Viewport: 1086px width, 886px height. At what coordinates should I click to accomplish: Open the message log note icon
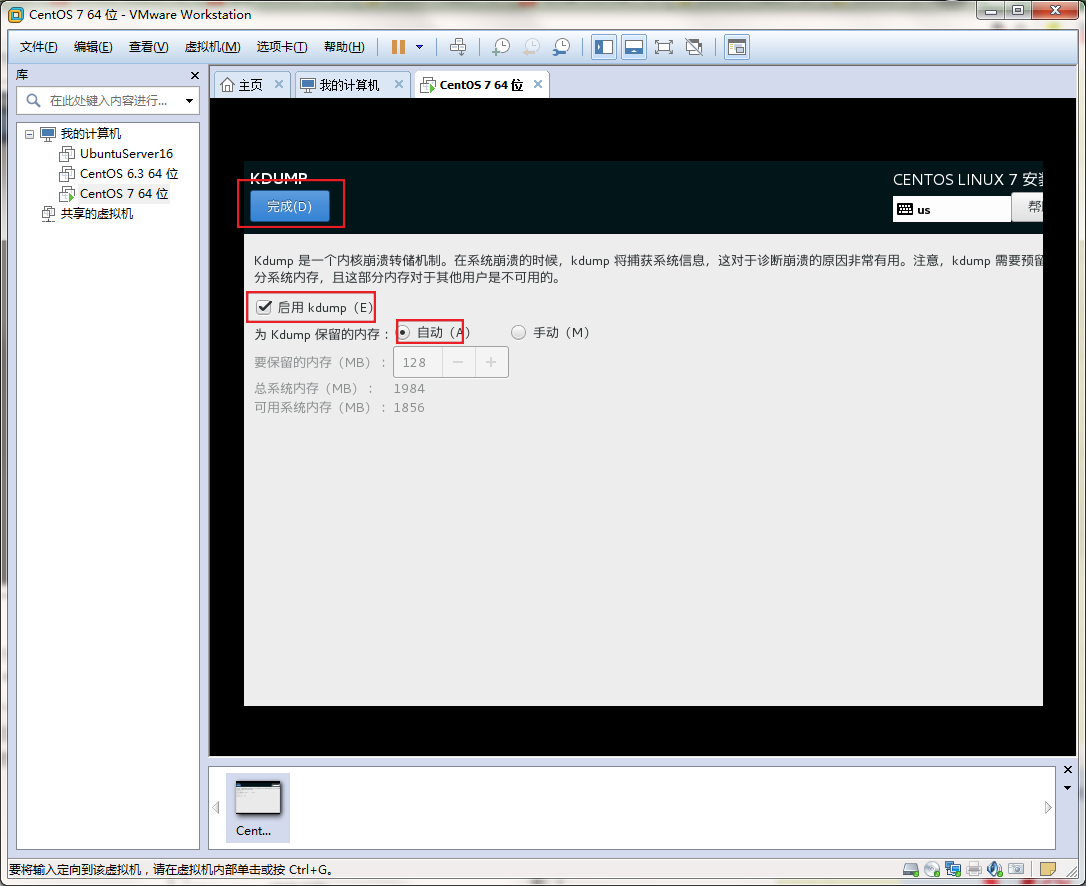(1048, 869)
